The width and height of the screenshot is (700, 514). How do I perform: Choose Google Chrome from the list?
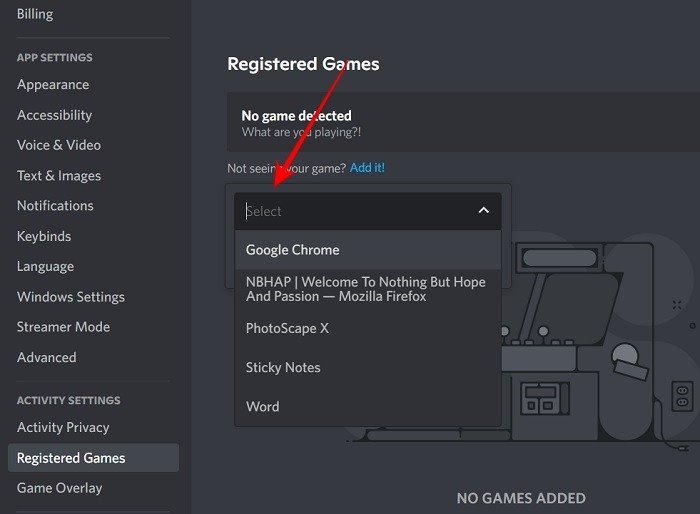[368, 250]
